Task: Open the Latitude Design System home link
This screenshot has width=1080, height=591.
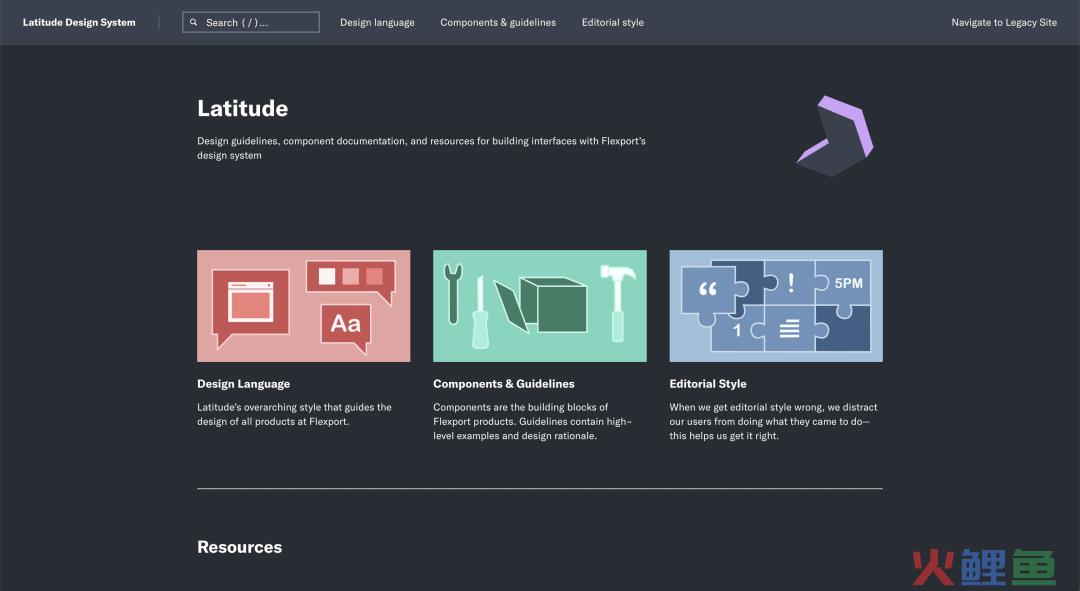Action: pos(79,22)
